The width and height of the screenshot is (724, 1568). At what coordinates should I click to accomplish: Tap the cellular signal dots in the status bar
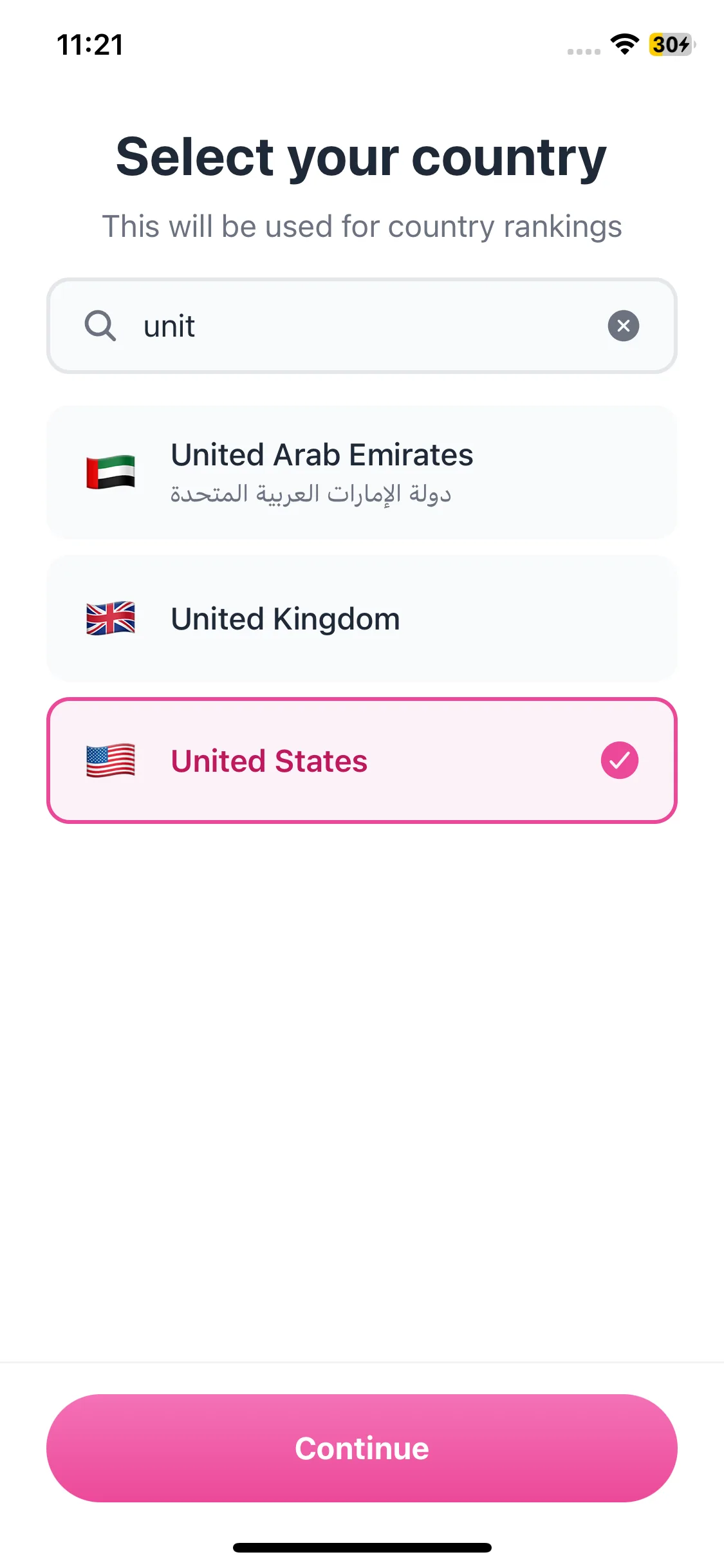[584, 51]
